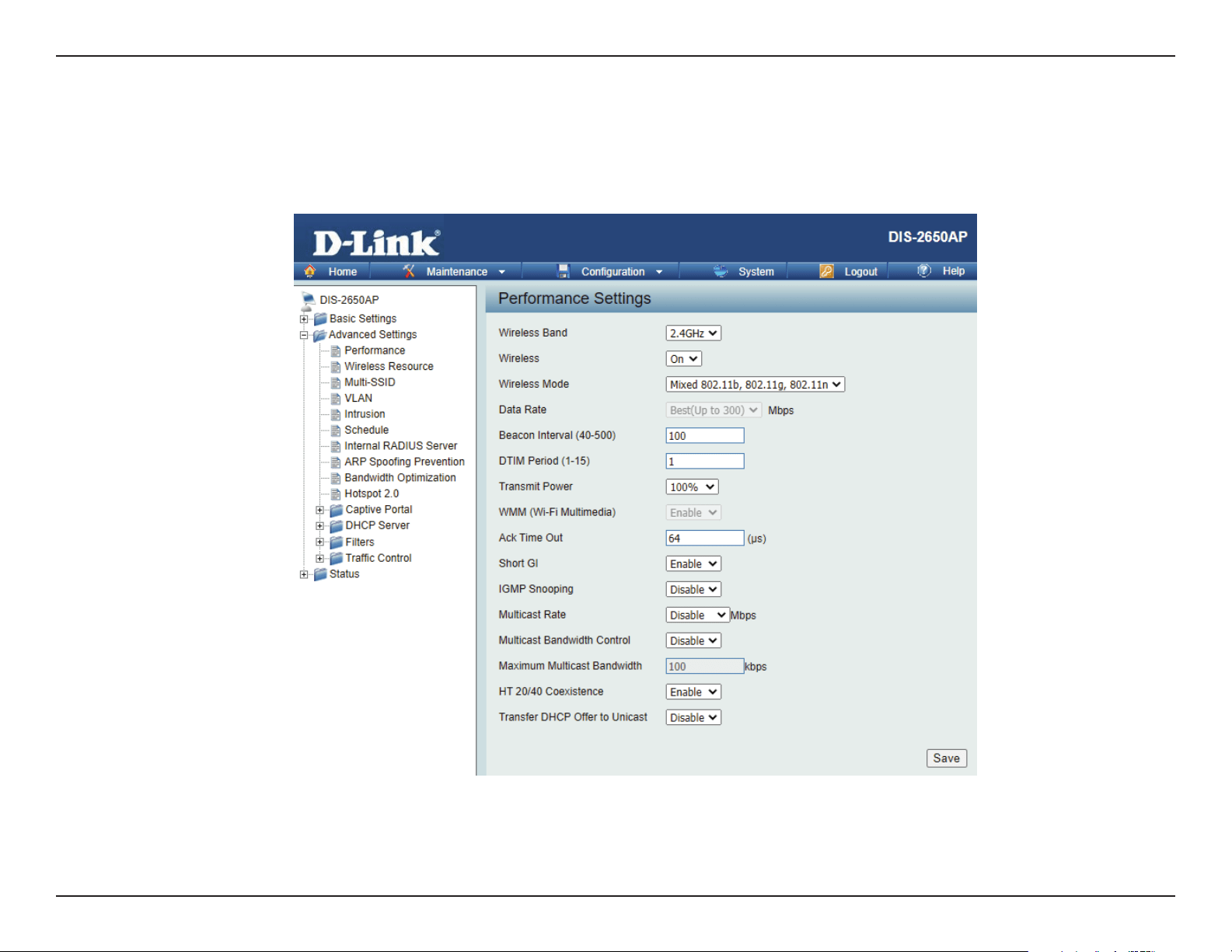Click the Configuration floppy disk icon
The image size is (1232, 952).
click(x=564, y=271)
